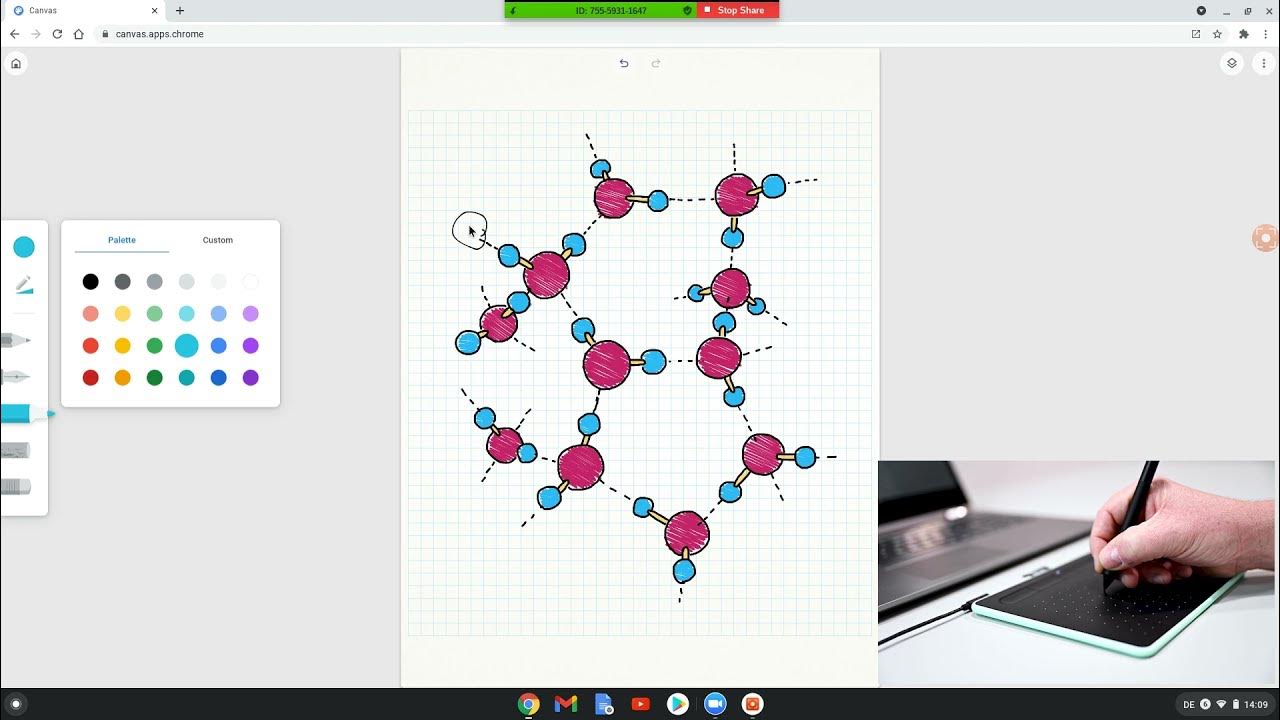Screen dimensions: 1280x720
Task: Pick the orange swatch
Action: coord(123,378)
